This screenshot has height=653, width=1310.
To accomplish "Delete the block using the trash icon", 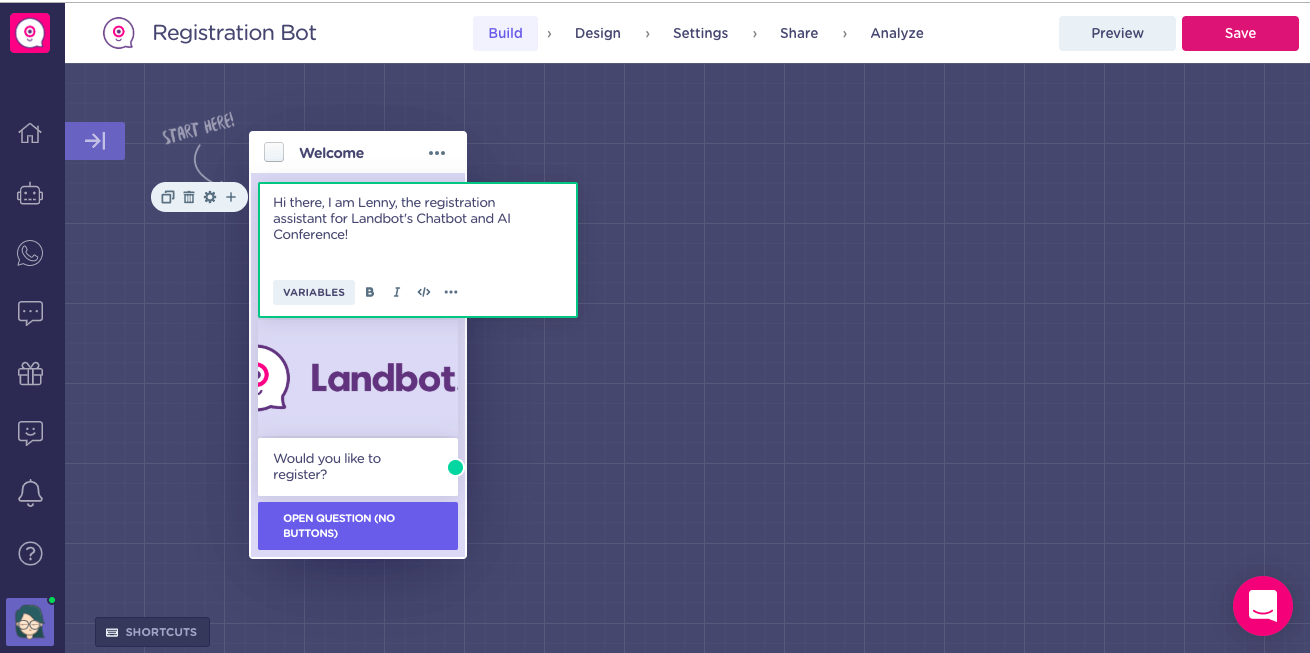I will pos(189,197).
